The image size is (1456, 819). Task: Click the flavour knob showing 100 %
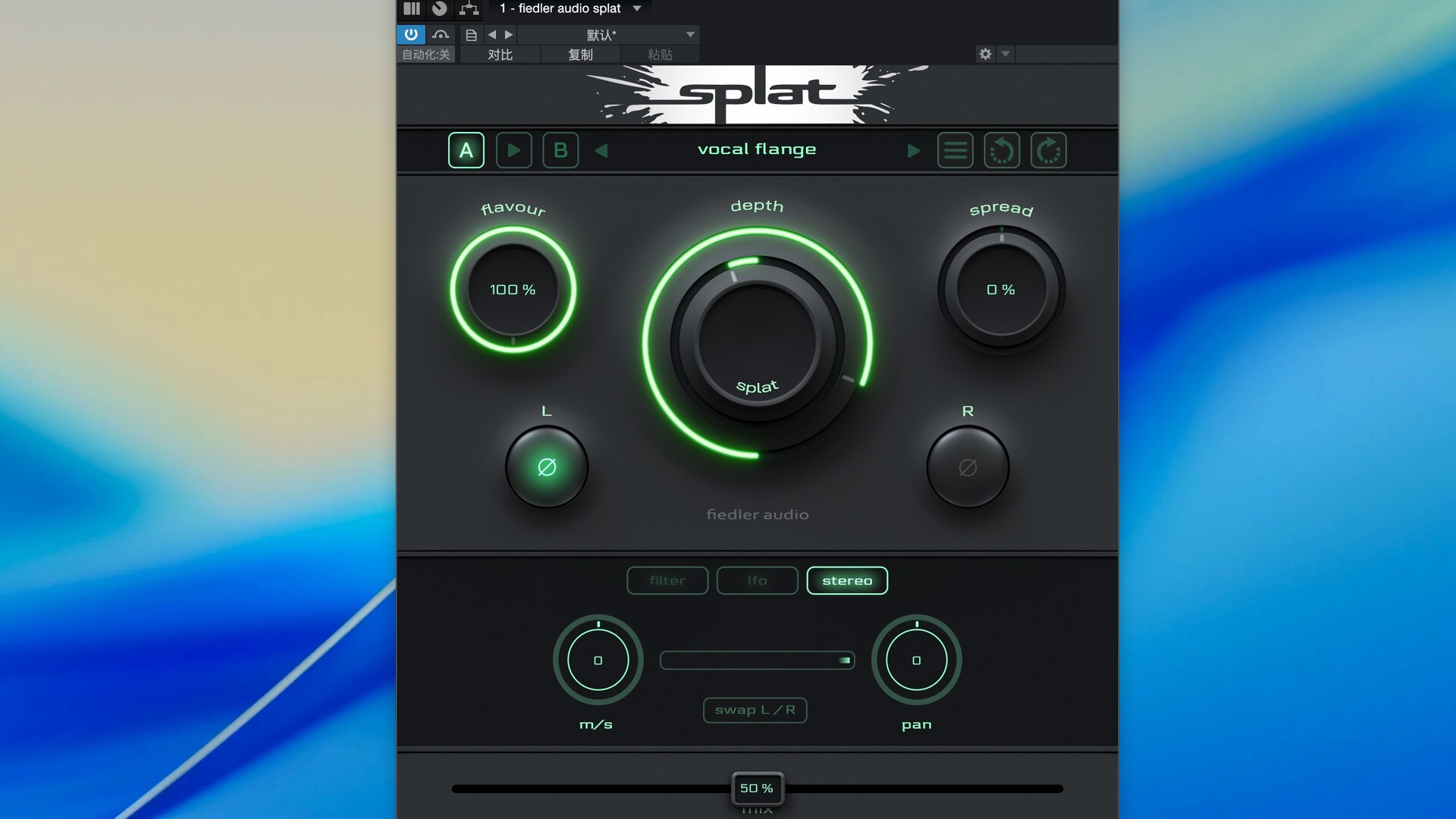(513, 290)
